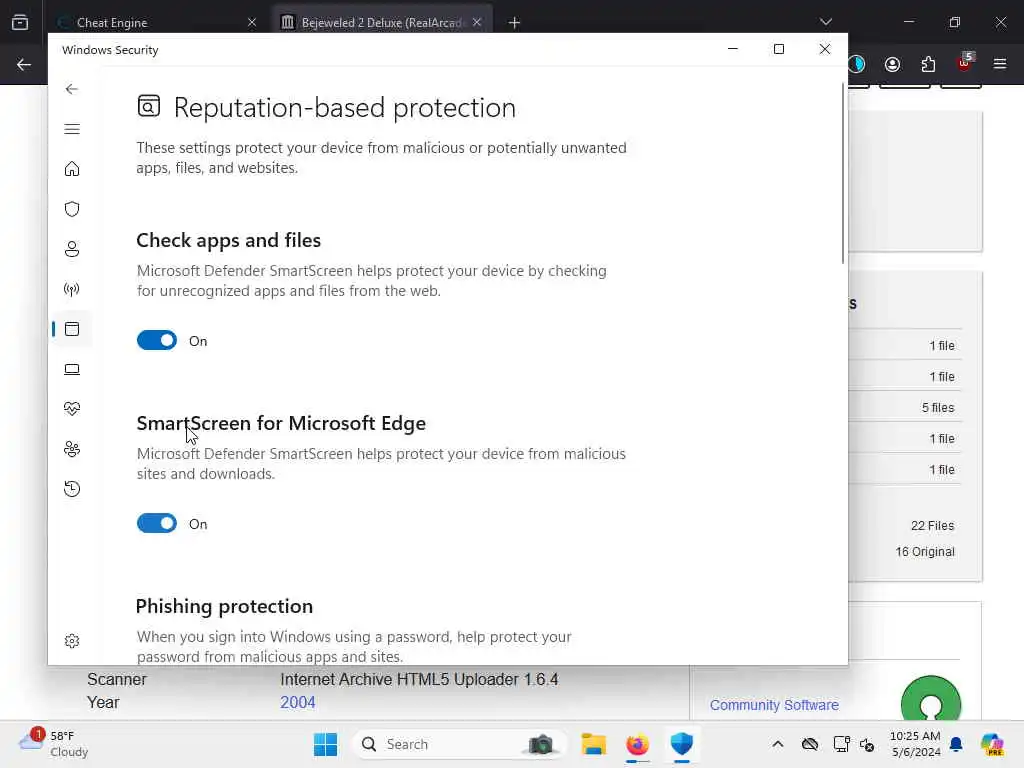This screenshot has width=1024, height=768.
Task: Open Firefox from the taskbar
Action: pyautogui.click(x=637, y=744)
